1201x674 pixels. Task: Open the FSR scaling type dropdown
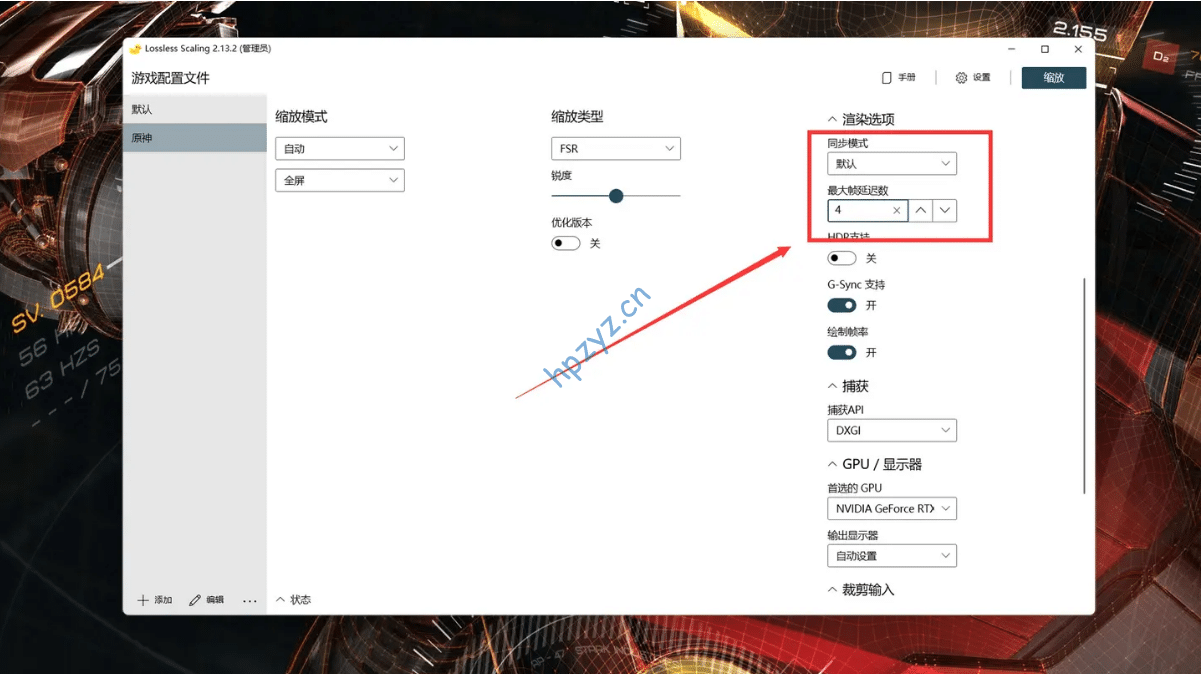[x=616, y=149]
